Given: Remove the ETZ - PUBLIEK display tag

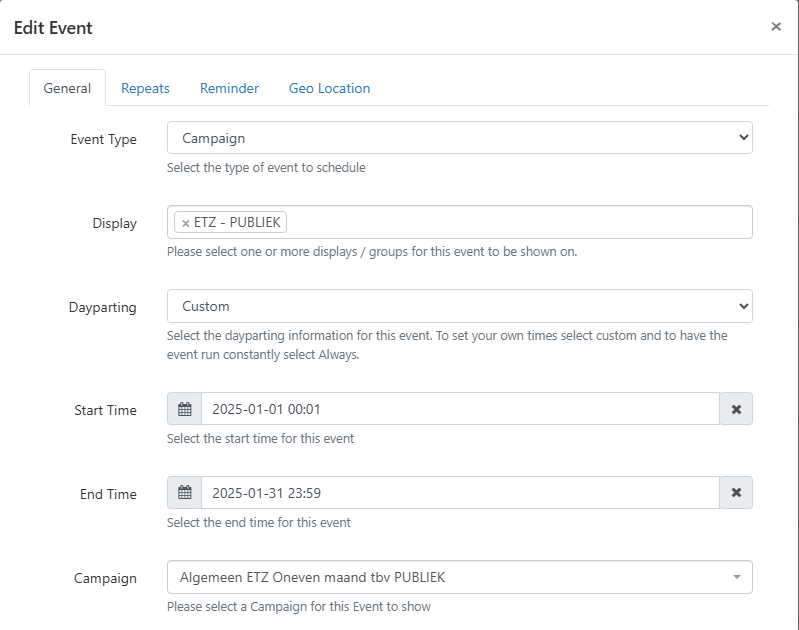Looking at the screenshot, I should 185,223.
